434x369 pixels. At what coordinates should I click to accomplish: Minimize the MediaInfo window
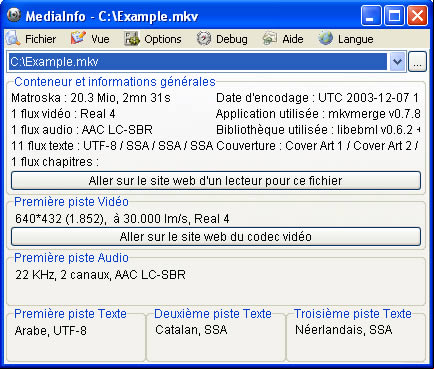pos(371,16)
